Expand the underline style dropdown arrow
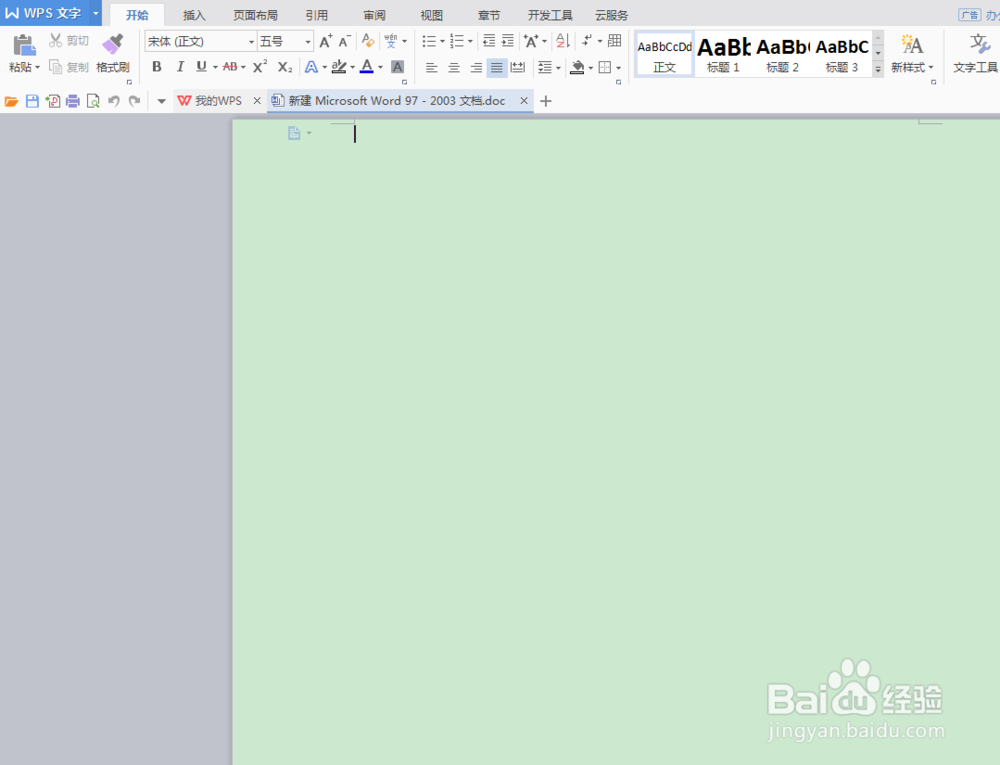The height and width of the screenshot is (765, 1000). (215, 67)
